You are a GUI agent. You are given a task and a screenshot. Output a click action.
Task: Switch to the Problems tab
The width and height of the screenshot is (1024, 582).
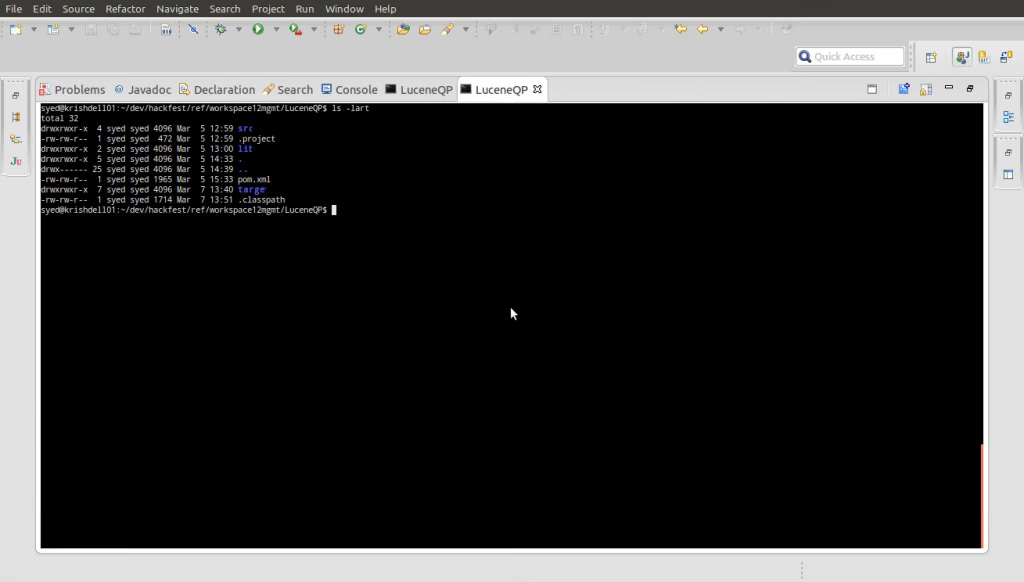click(x=72, y=89)
